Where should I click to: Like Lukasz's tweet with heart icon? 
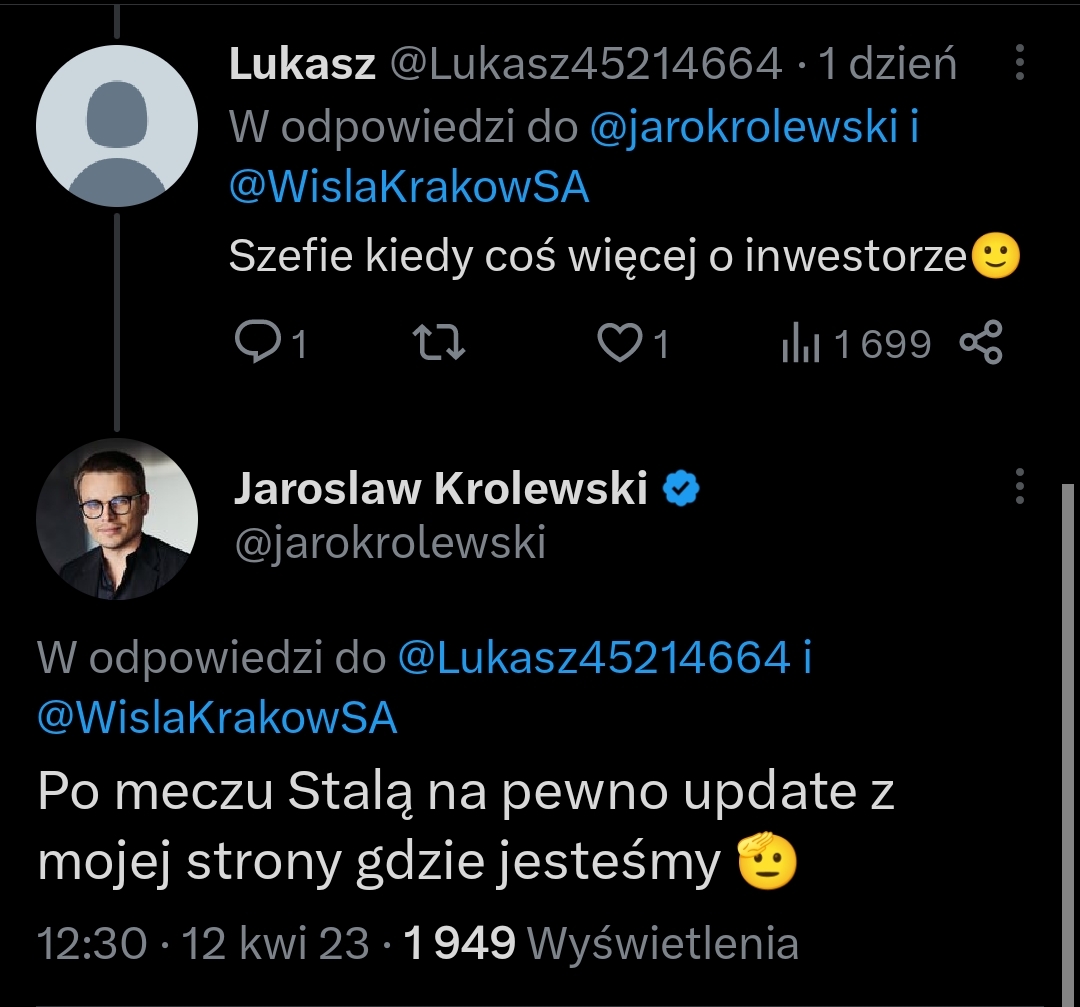pos(619,344)
